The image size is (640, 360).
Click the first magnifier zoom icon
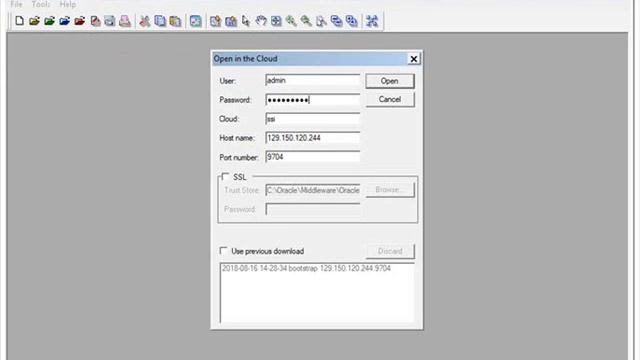(x=291, y=21)
